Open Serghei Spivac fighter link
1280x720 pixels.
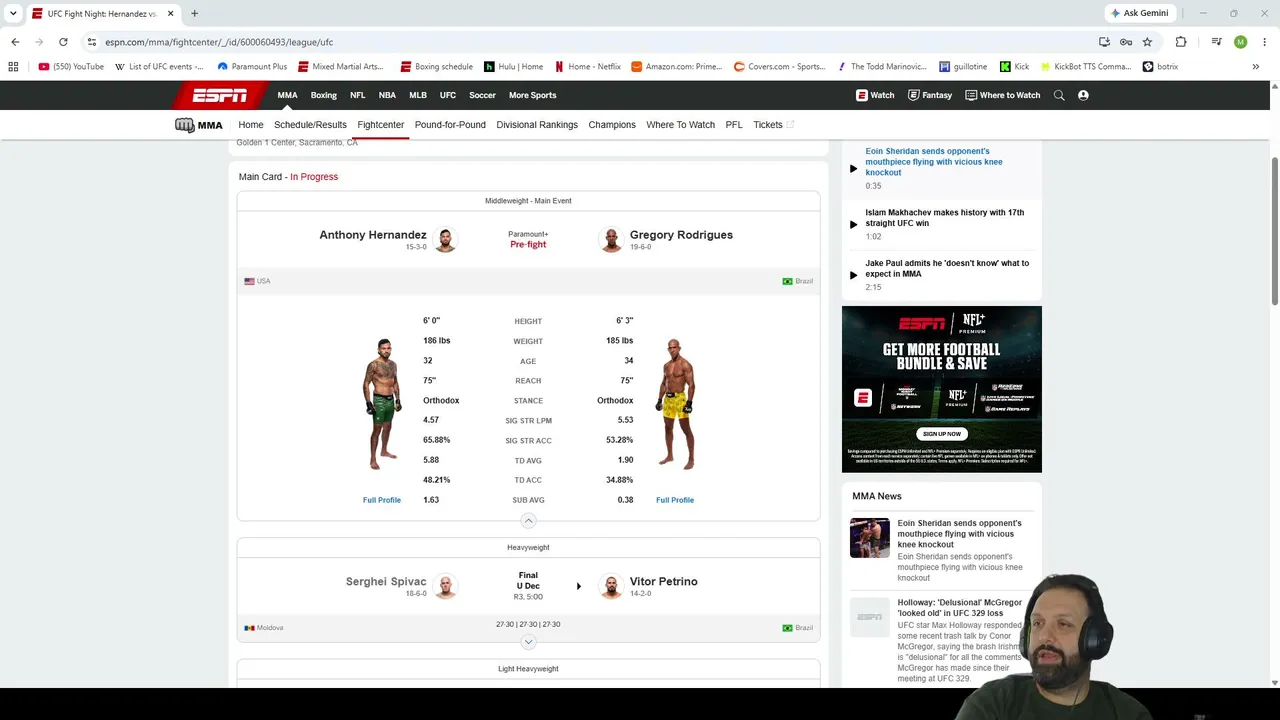pyautogui.click(x=386, y=582)
